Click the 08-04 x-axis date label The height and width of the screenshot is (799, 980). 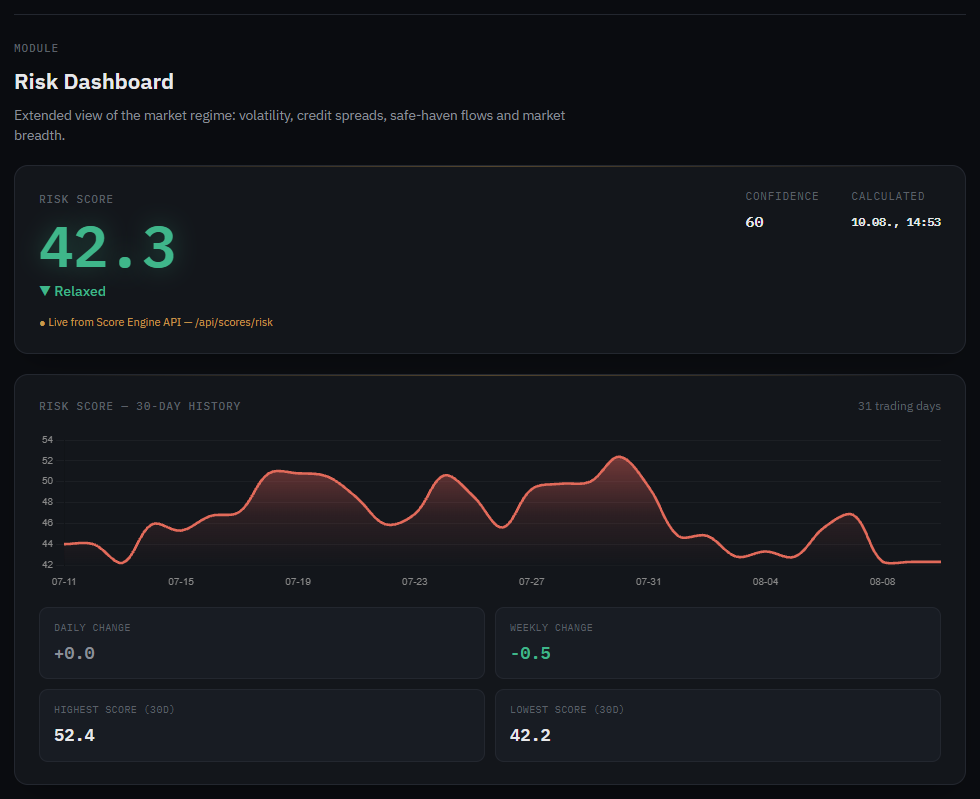765,581
